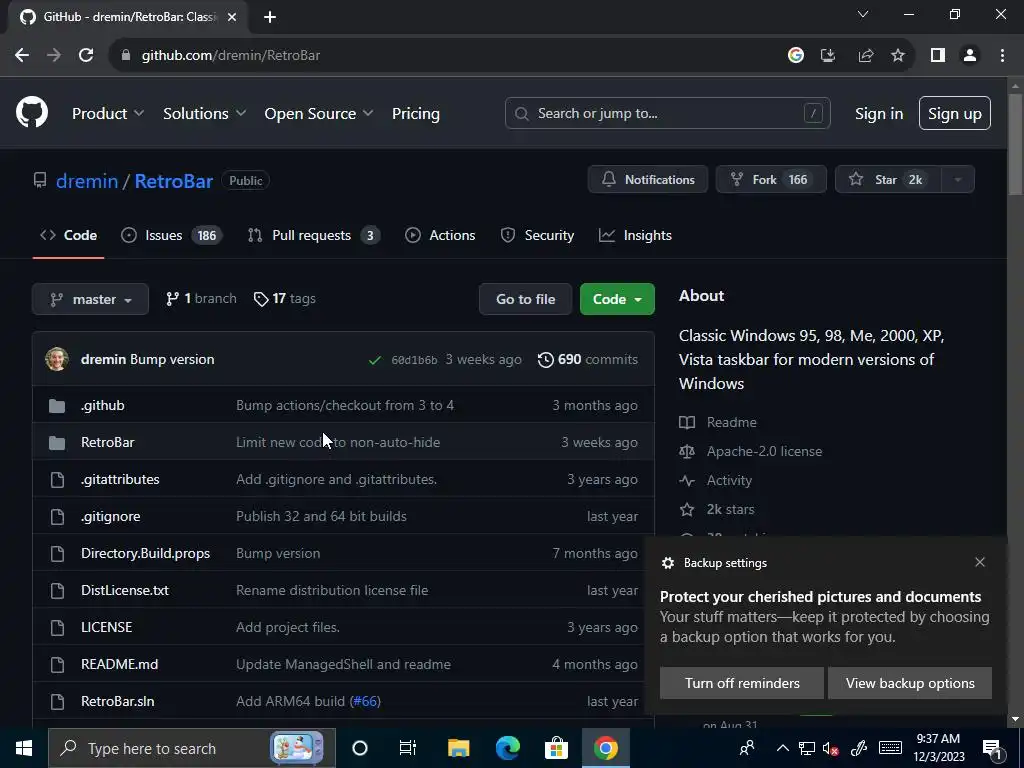Open Task View on the taskbar
1024x768 pixels.
[408, 748]
